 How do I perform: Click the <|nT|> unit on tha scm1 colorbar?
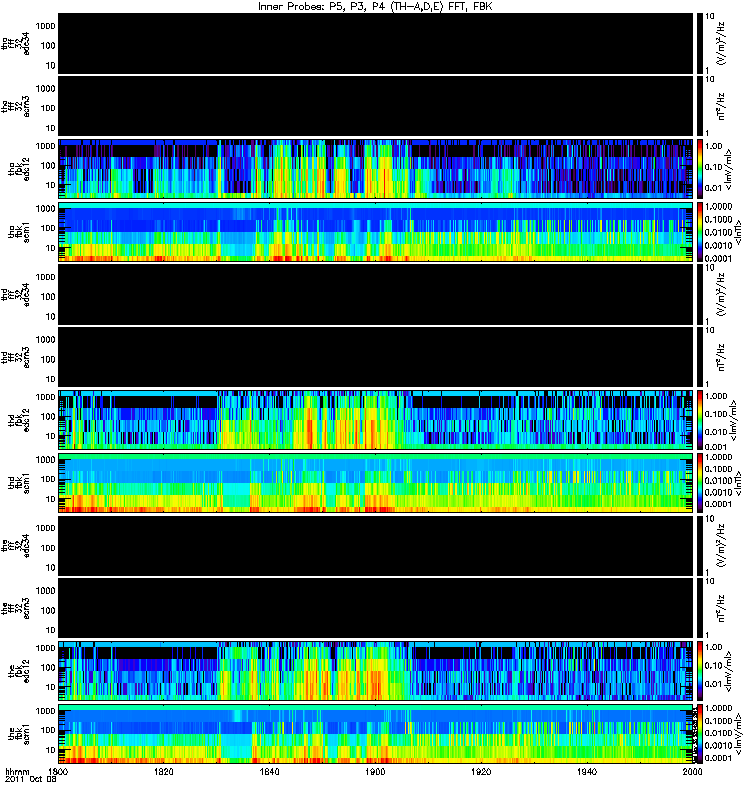(738, 232)
